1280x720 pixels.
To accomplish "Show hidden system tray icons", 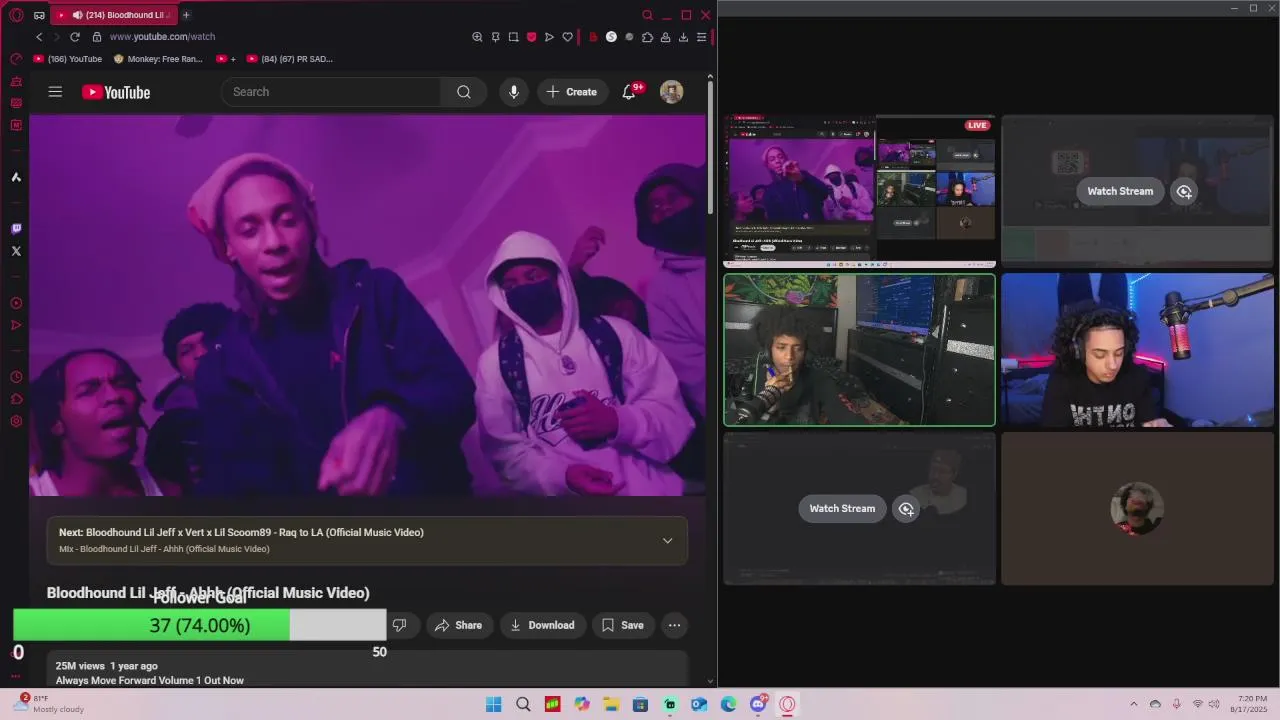I will [x=1133, y=704].
